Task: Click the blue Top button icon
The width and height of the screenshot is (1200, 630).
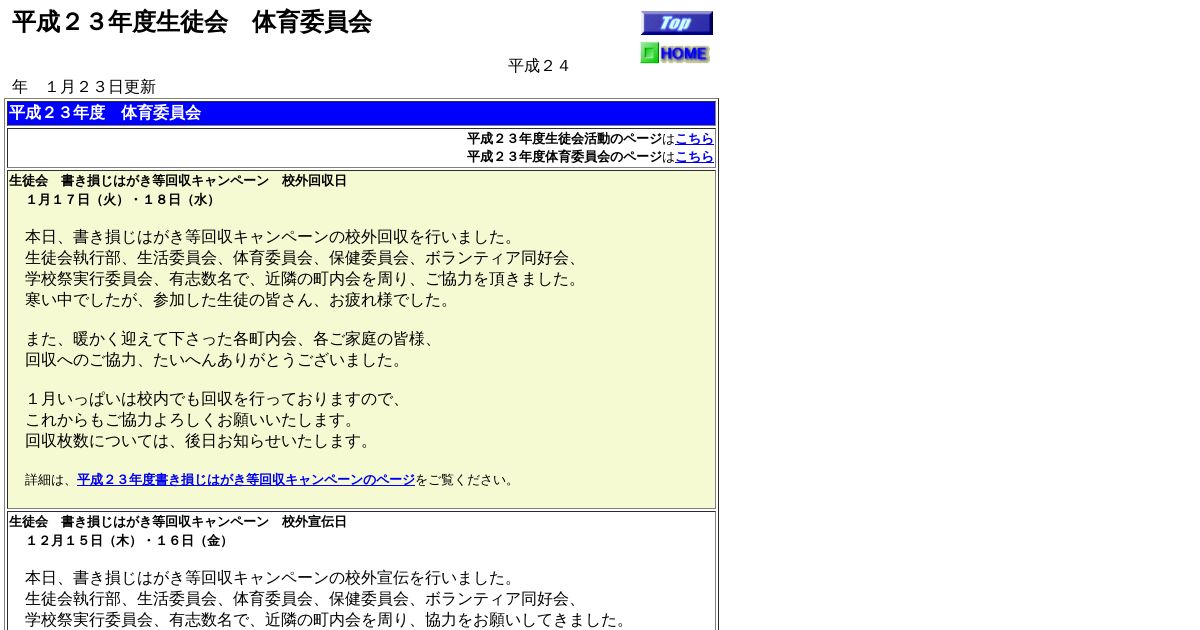Action: point(677,23)
